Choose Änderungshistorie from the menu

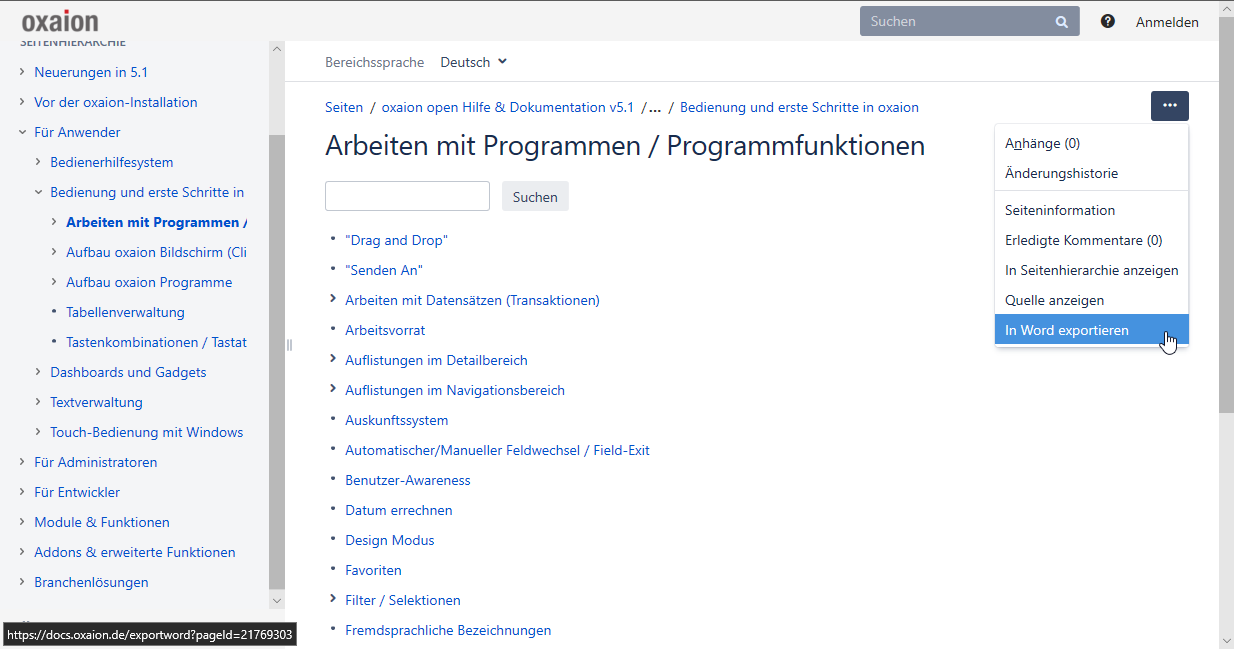pos(1061,173)
